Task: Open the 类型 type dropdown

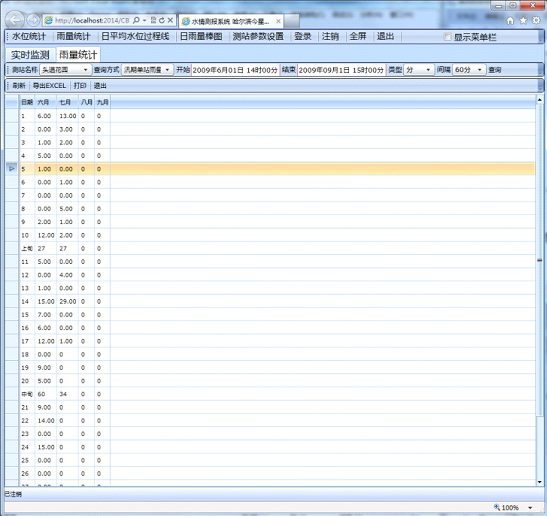Action: tap(428, 70)
